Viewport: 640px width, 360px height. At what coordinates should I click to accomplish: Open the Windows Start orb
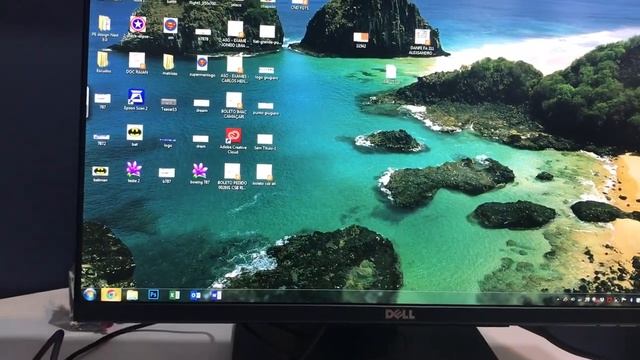point(89,294)
